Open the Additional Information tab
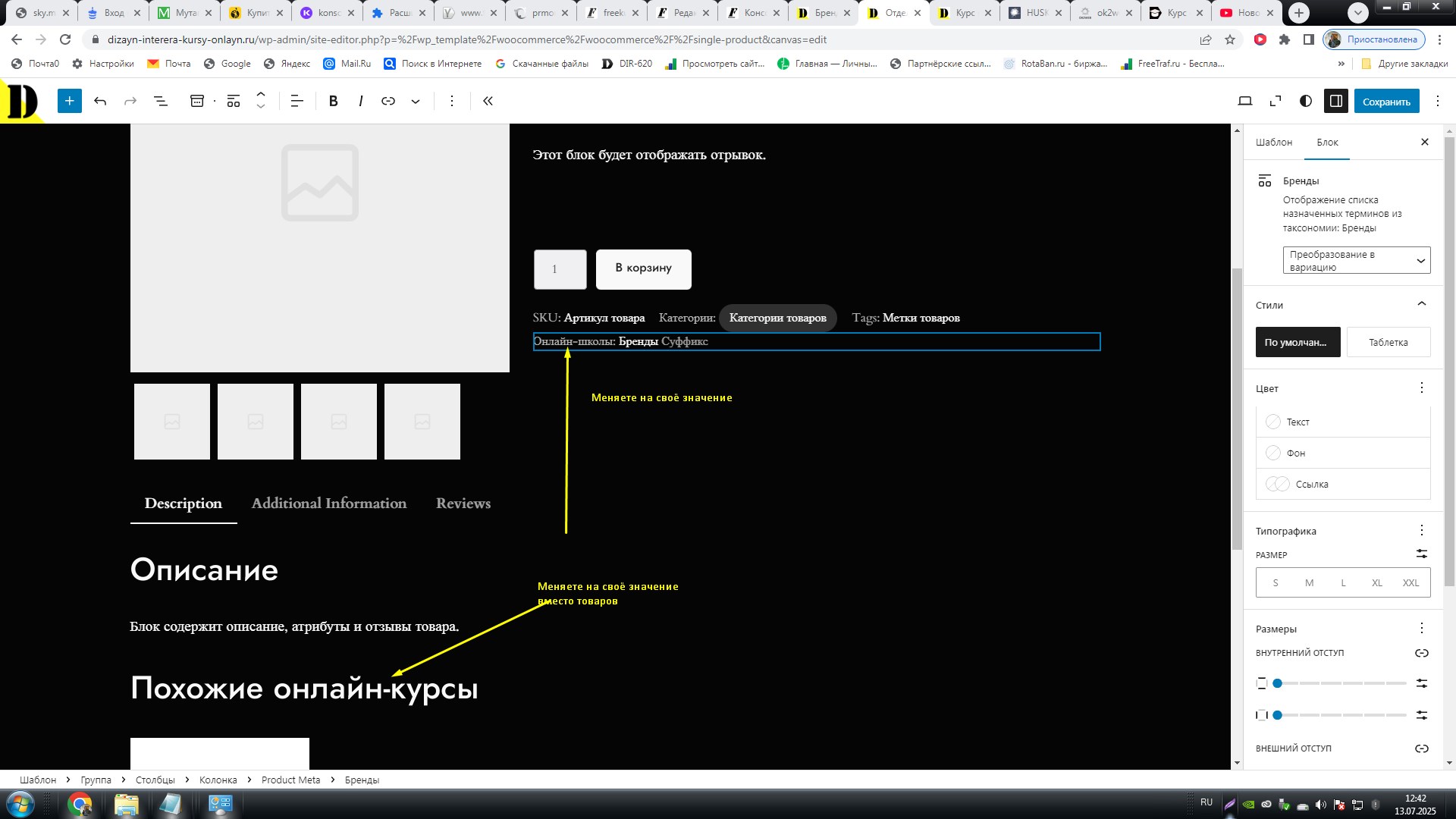Screen dimensions: 1456x819 (x=328, y=504)
